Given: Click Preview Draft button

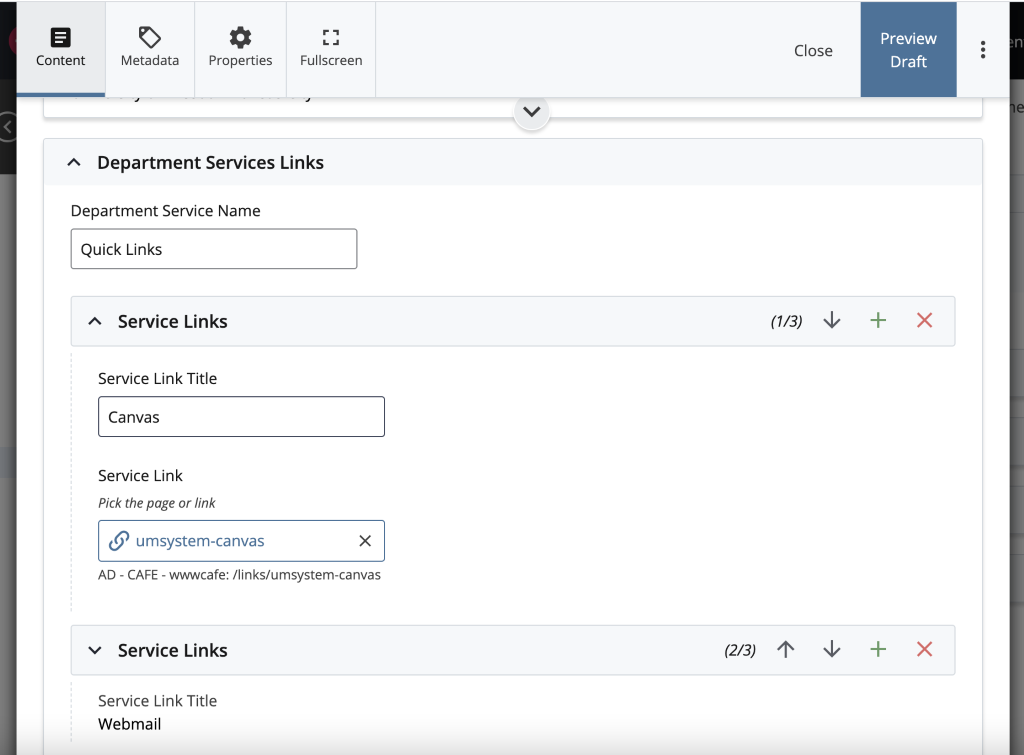Looking at the screenshot, I should 908,50.
